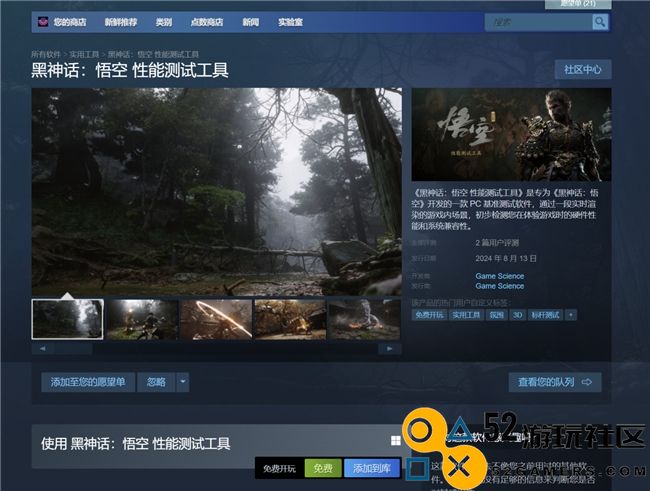The image size is (650, 491).
Task: Open Game Science developer link
Action: coord(500,276)
